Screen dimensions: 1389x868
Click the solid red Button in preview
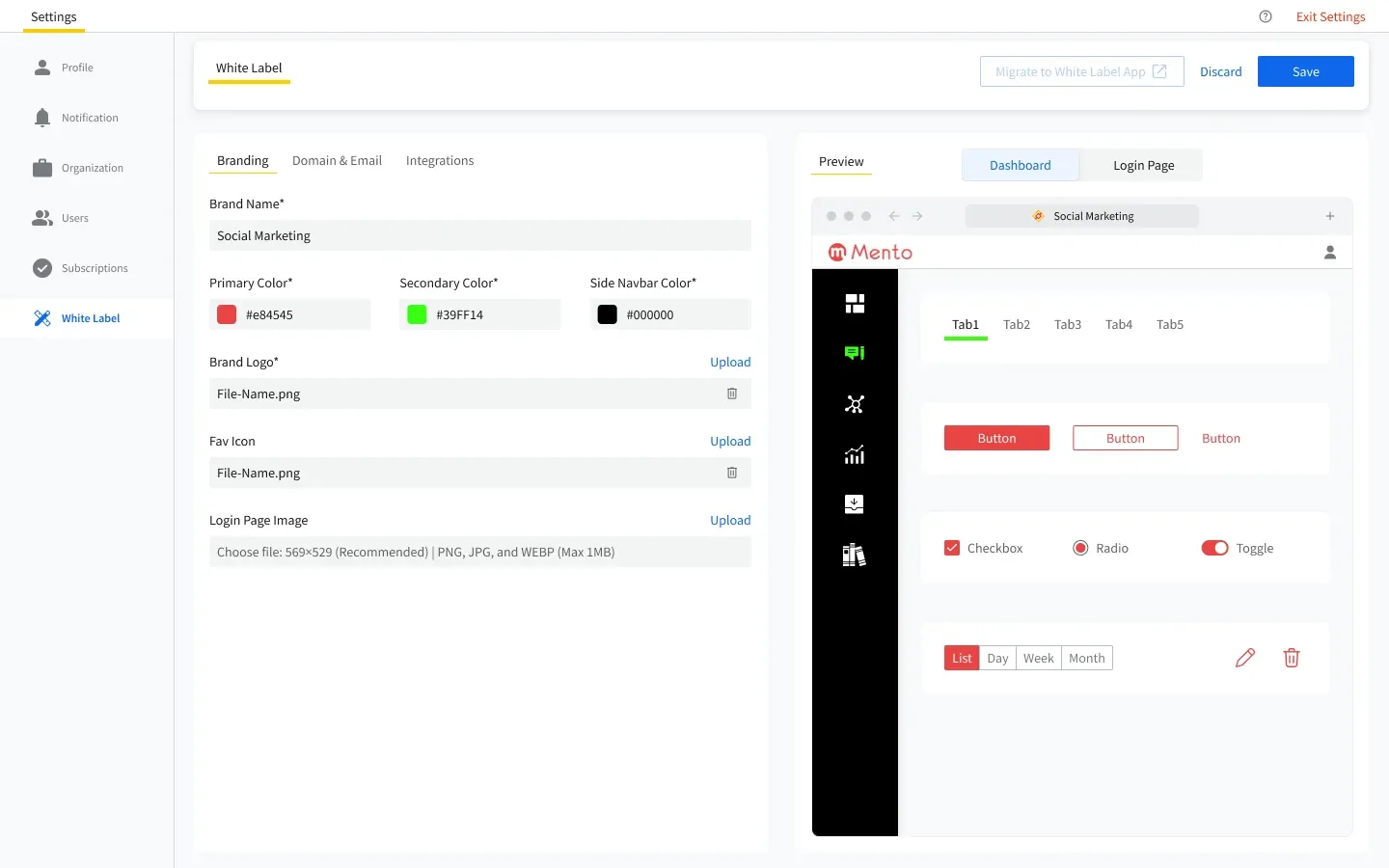997,438
